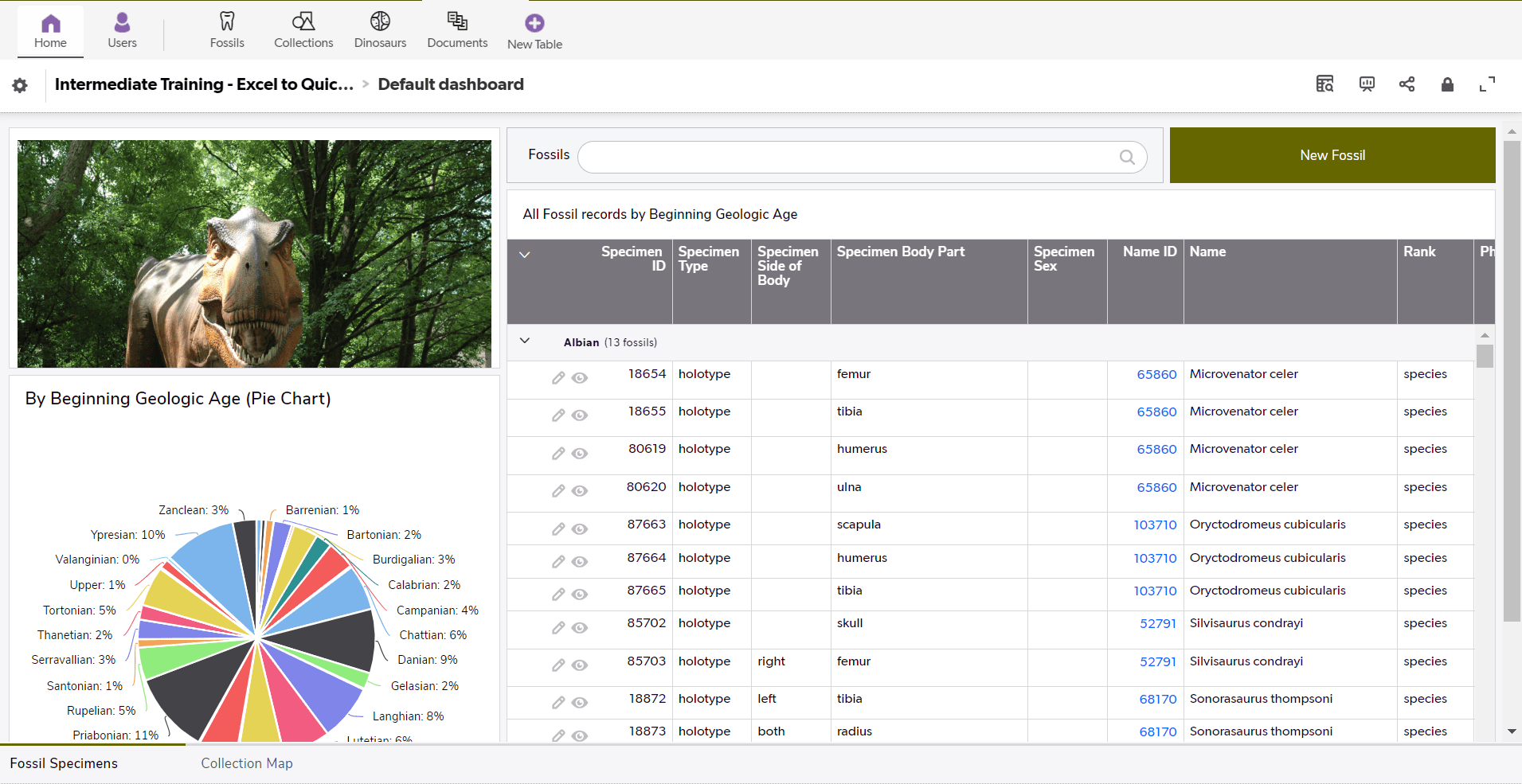Open the Documents table
This screenshot has height=784, width=1522.
pos(457,31)
